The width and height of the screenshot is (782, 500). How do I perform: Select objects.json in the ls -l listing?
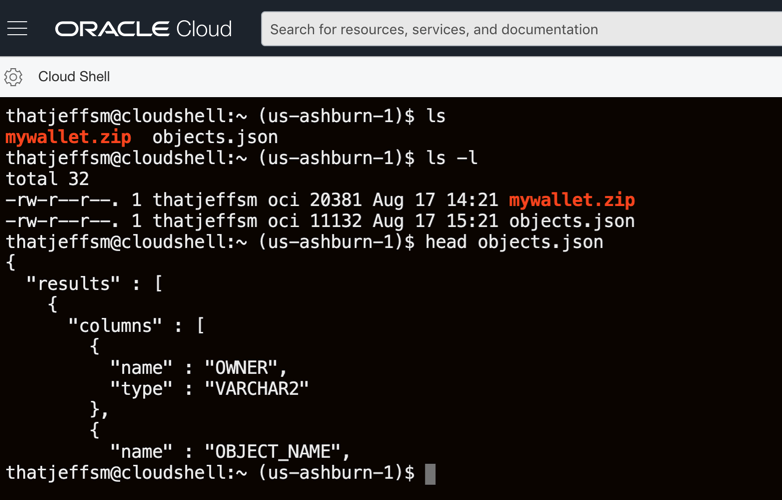tap(572, 221)
